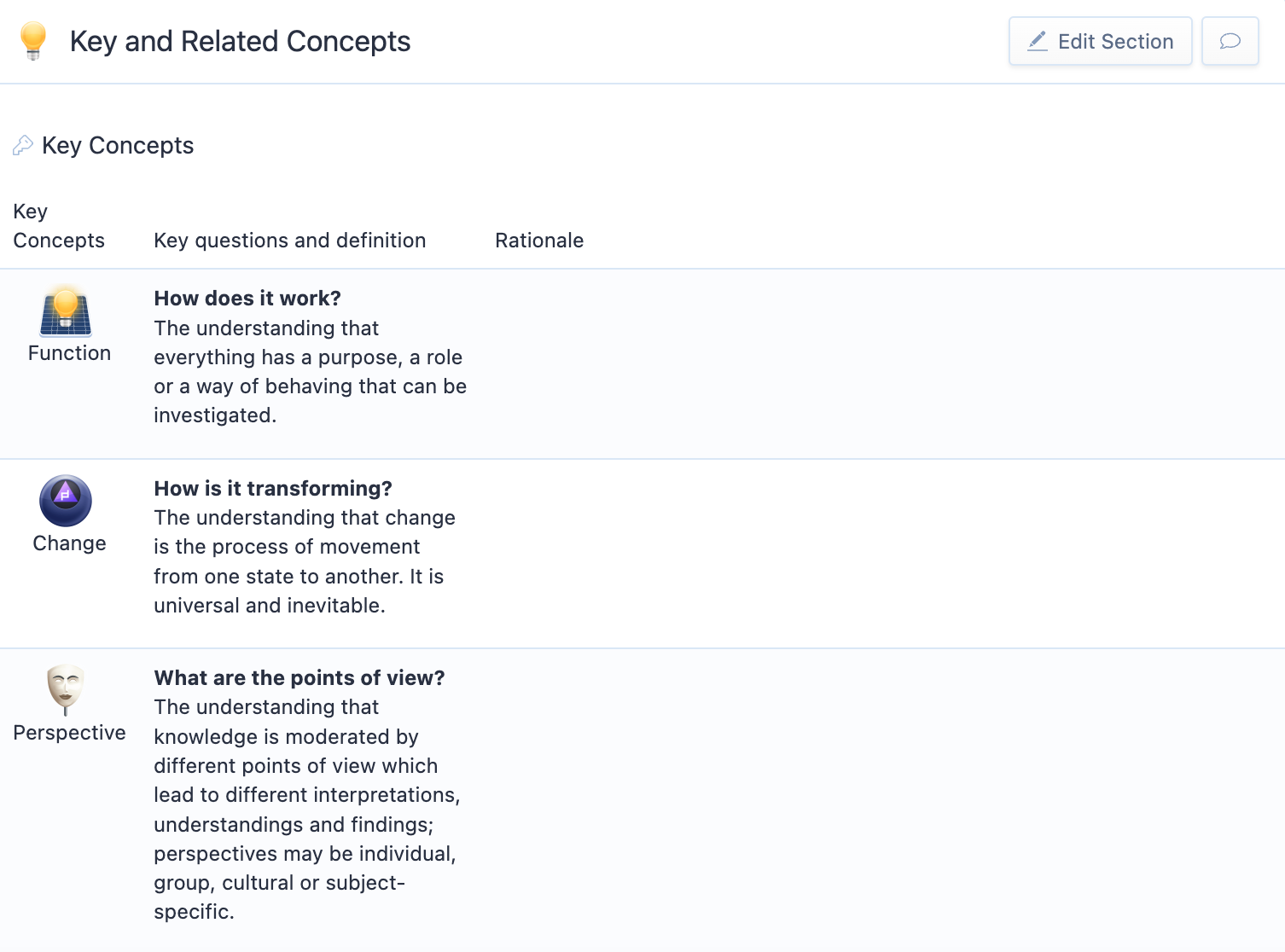Click the Function concept lightbulb icon
Viewport: 1285px width, 952px height.
click(x=66, y=311)
